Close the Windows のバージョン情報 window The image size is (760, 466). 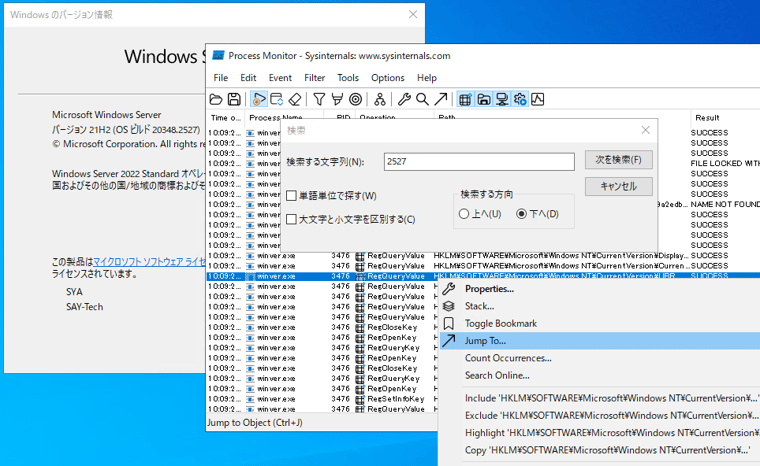[x=412, y=15]
